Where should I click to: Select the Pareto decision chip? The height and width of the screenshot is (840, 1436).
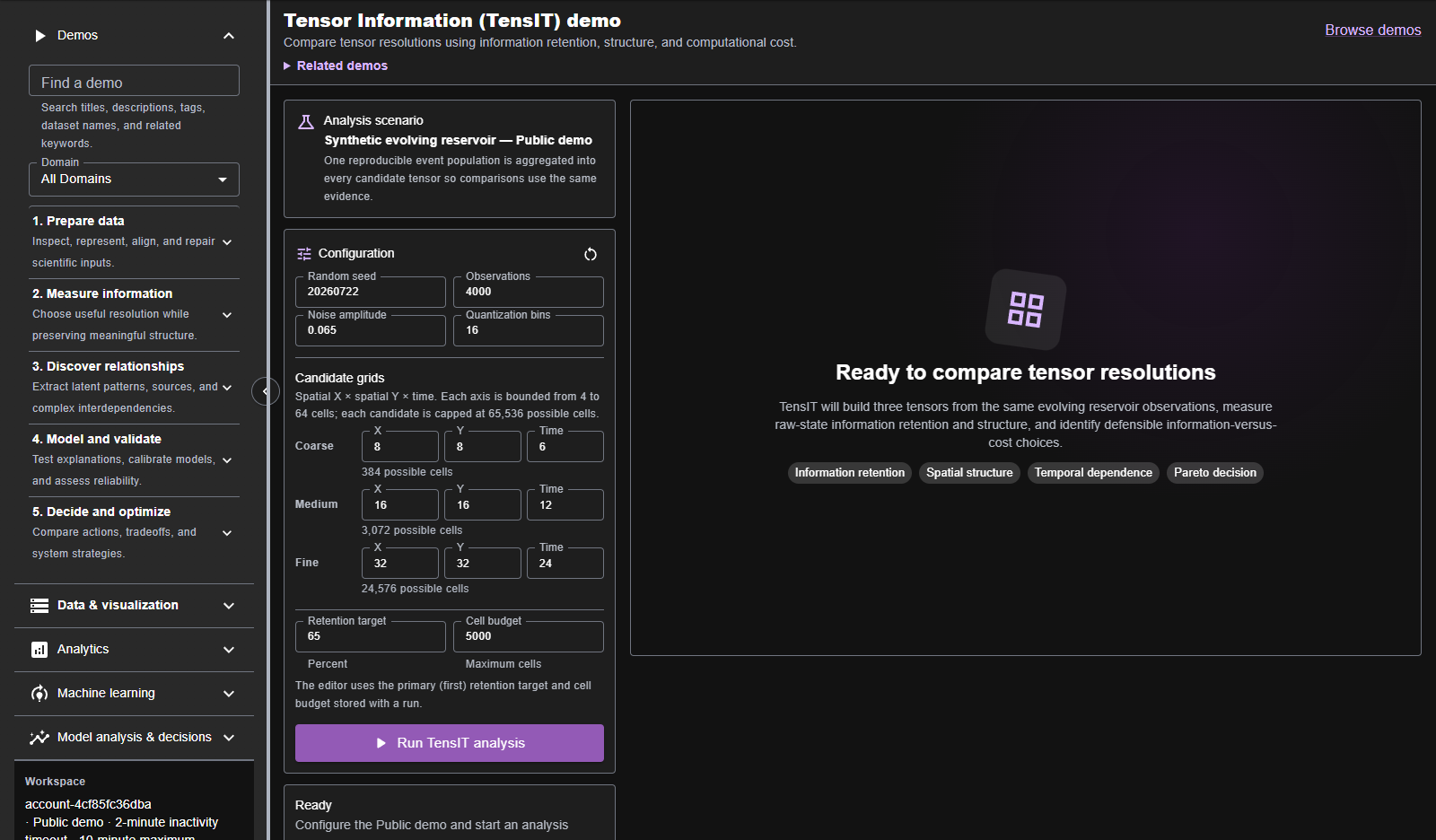(x=1215, y=473)
